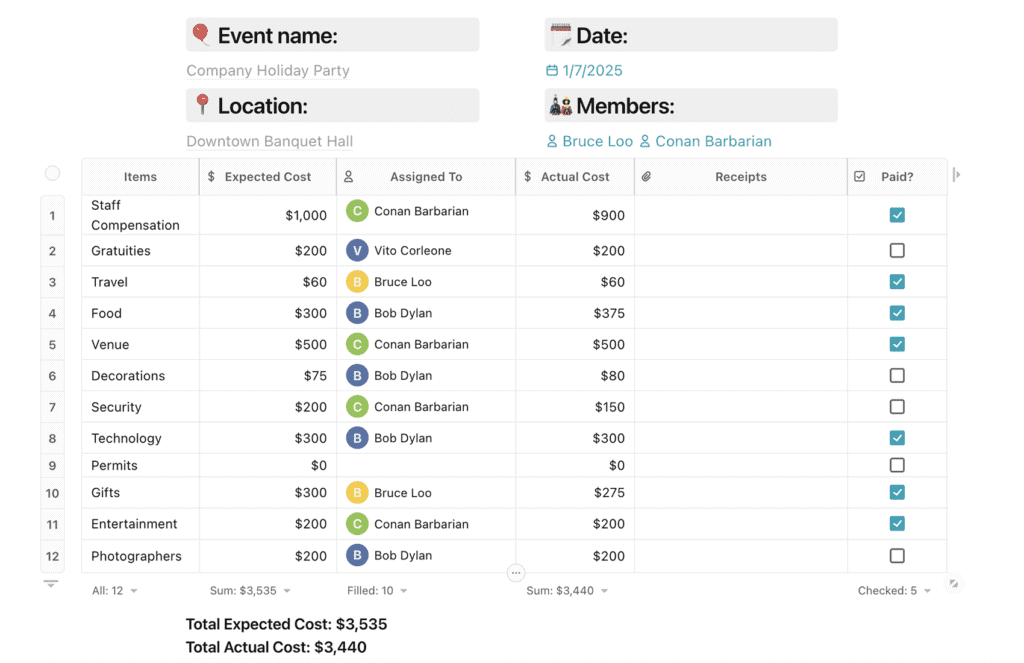
Task: Tick the Paid checkbox for Photographers
Action: pos(897,556)
